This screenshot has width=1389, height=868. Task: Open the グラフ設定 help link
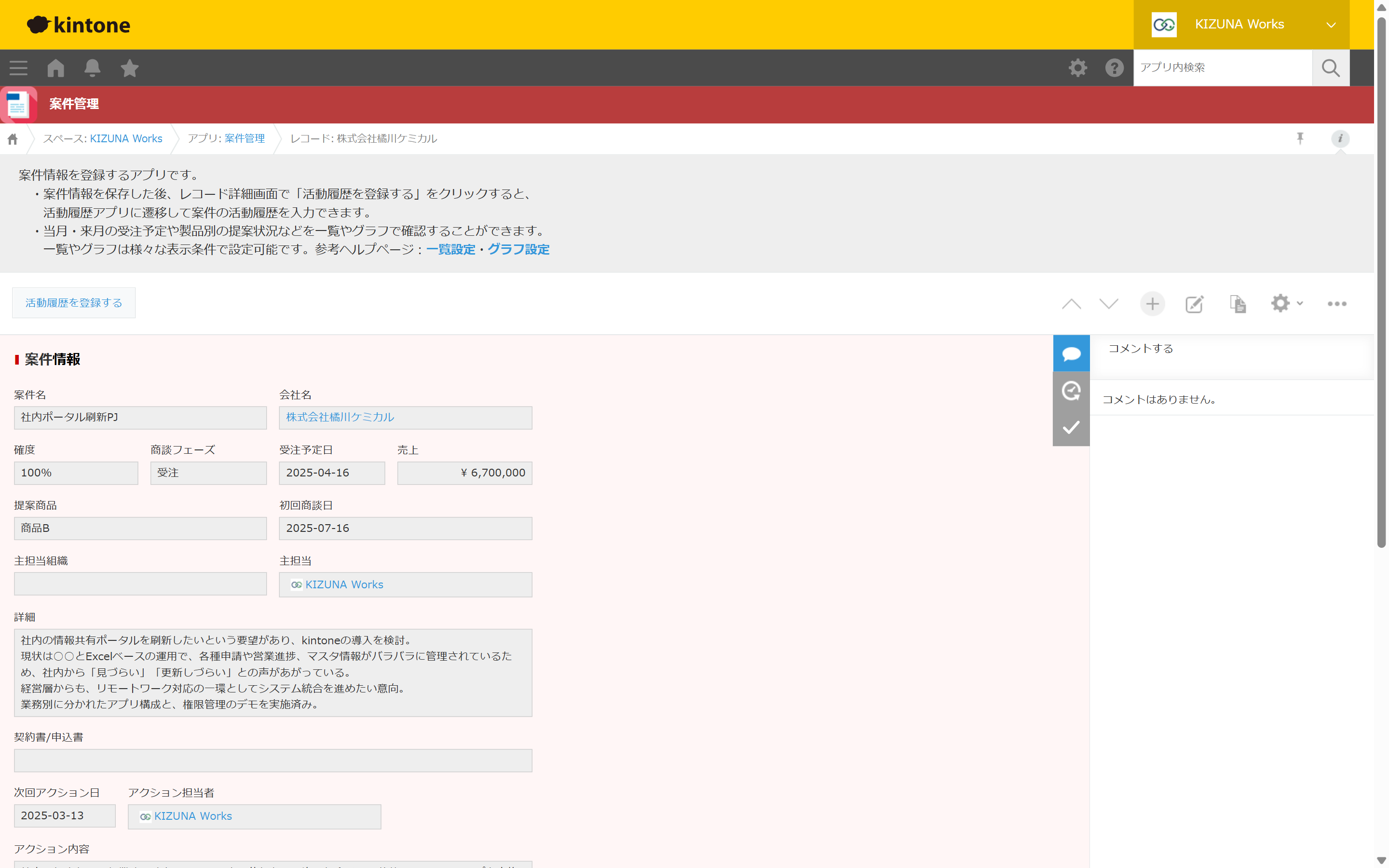coord(518,249)
